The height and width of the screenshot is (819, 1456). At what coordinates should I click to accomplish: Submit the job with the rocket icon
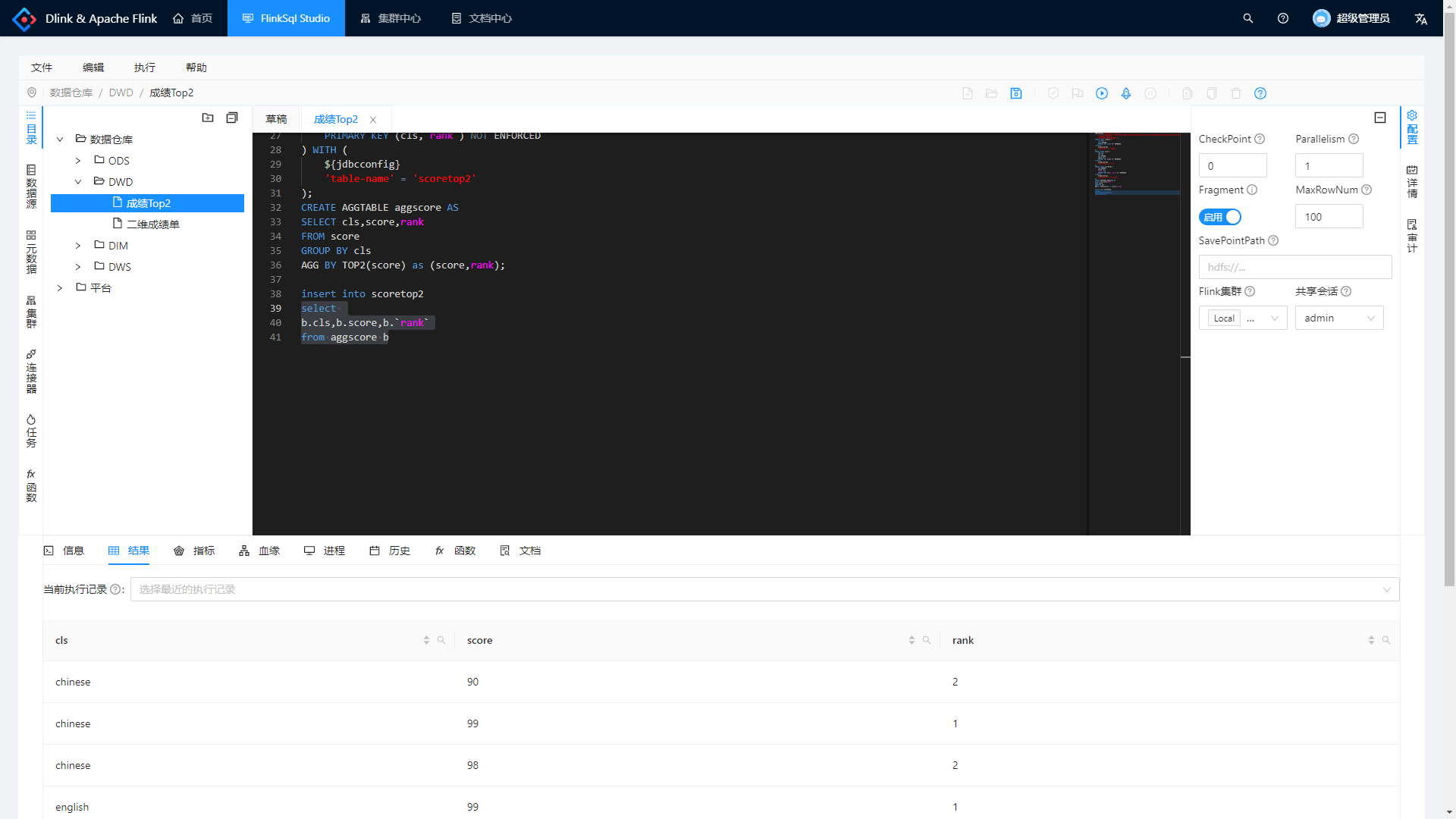1126,93
